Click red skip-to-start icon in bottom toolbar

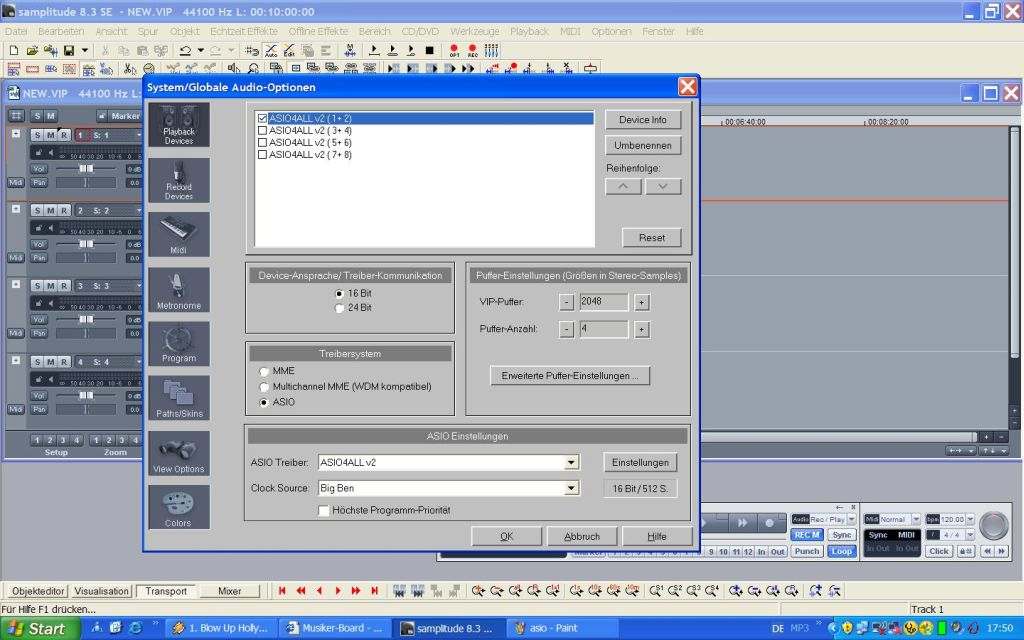282,590
